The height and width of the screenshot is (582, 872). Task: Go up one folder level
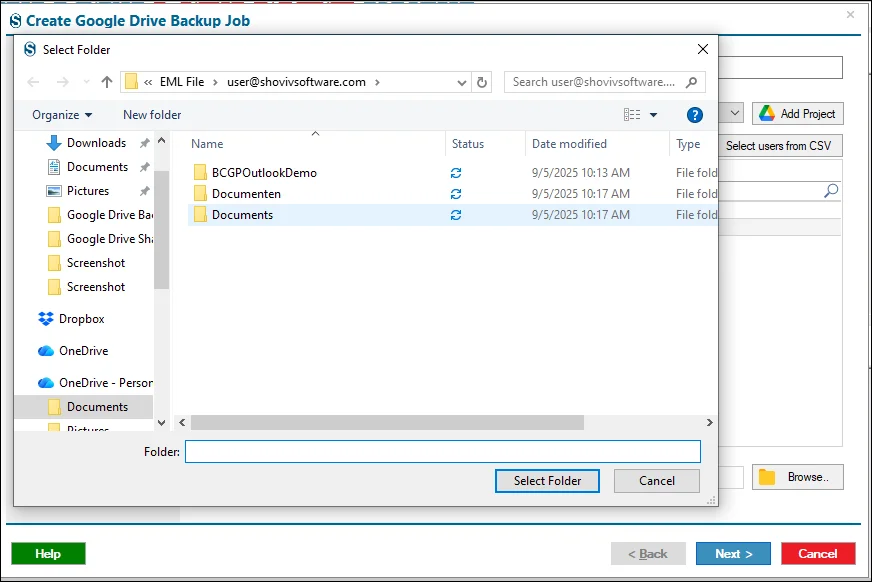pos(107,82)
